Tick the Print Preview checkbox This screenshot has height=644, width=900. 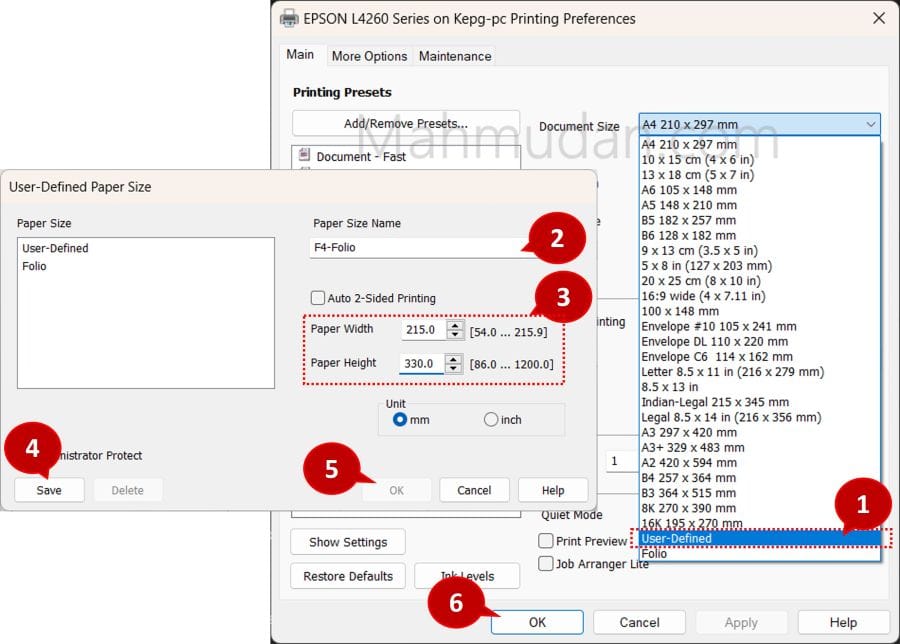click(x=546, y=541)
